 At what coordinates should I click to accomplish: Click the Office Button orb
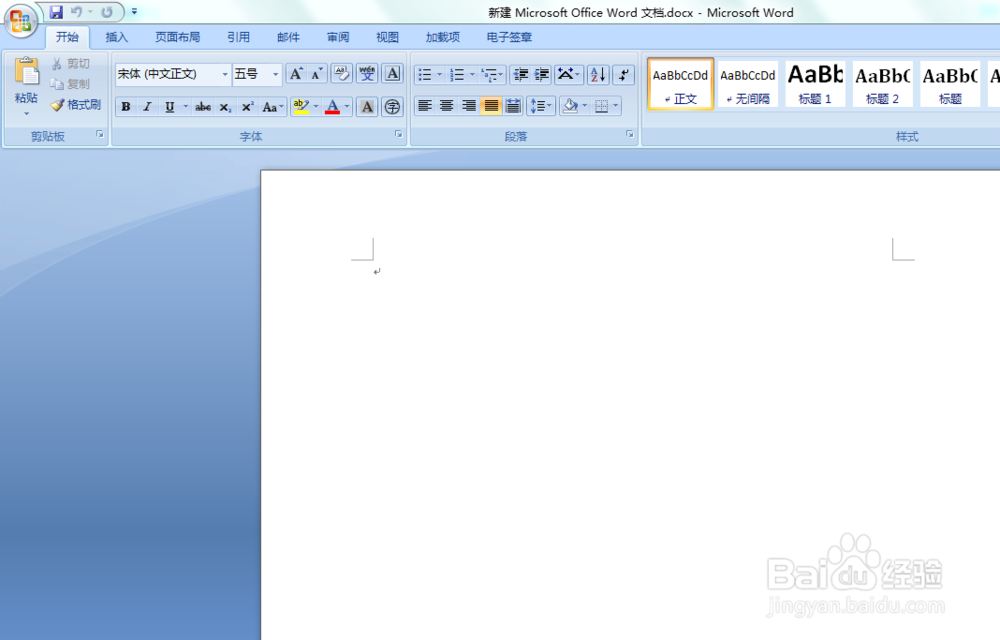pyautogui.click(x=21, y=21)
